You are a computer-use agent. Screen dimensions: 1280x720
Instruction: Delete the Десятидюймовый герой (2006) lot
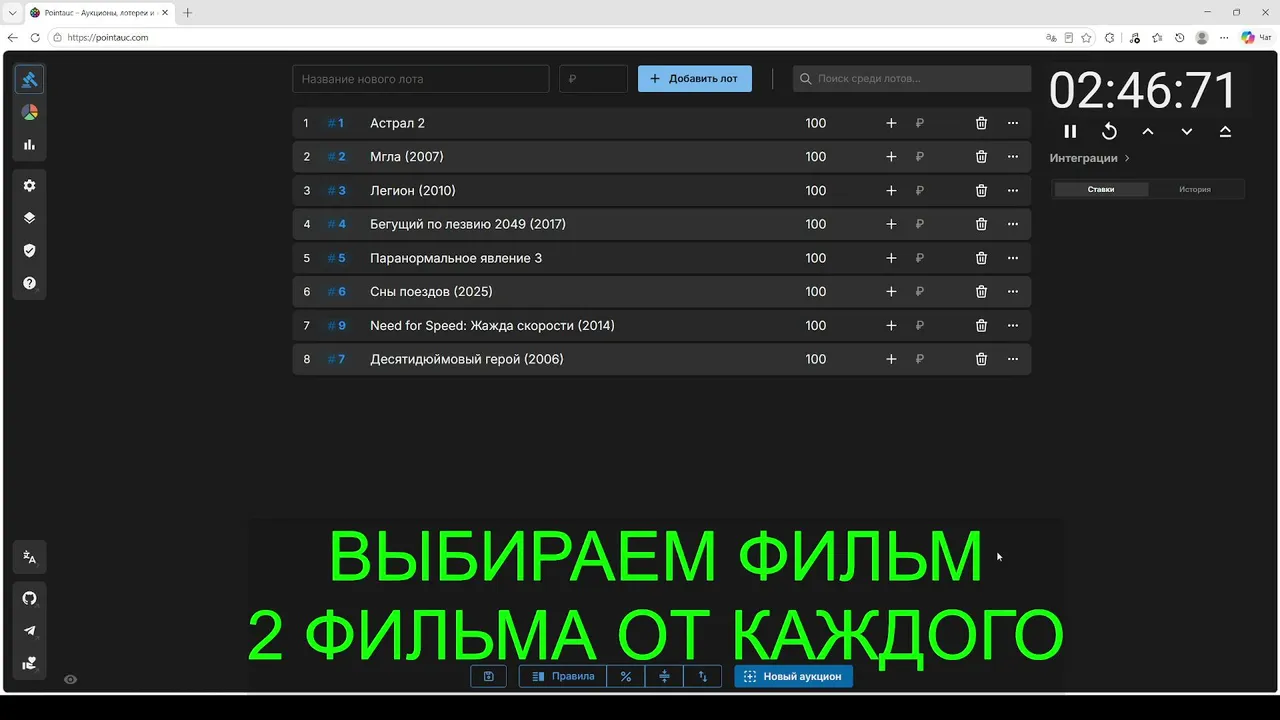981,359
